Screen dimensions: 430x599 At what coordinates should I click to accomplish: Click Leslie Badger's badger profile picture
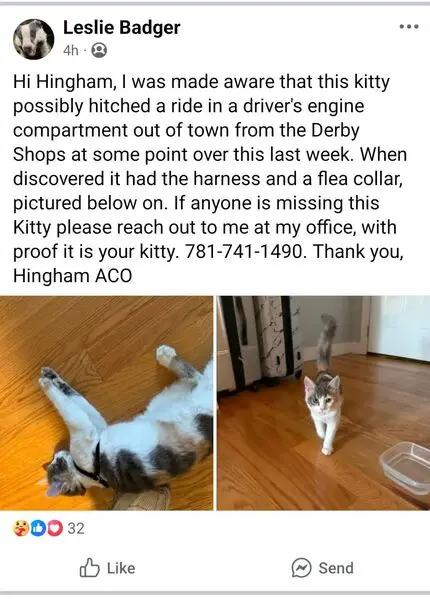coord(34,39)
